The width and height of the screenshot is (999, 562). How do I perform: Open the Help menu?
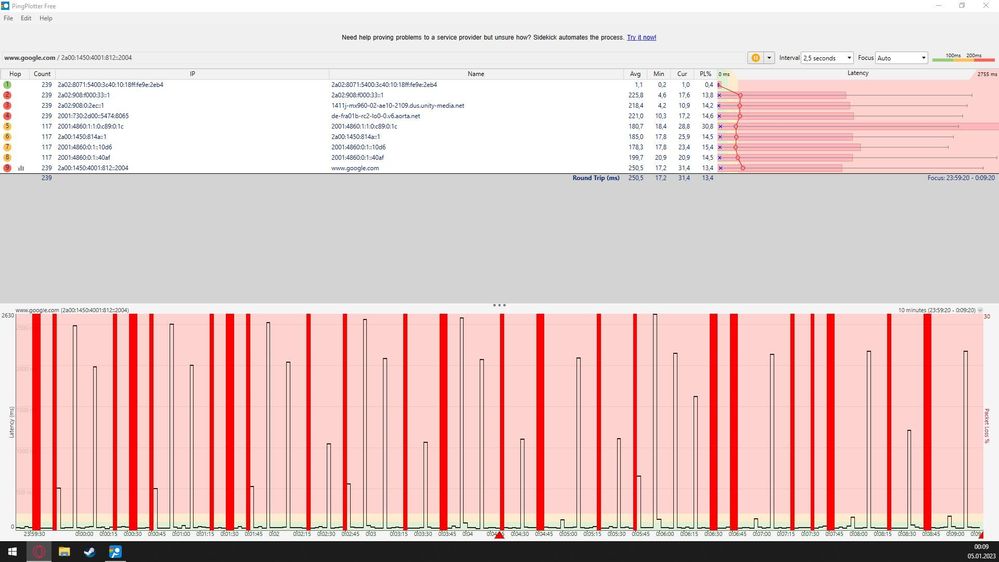(46, 18)
